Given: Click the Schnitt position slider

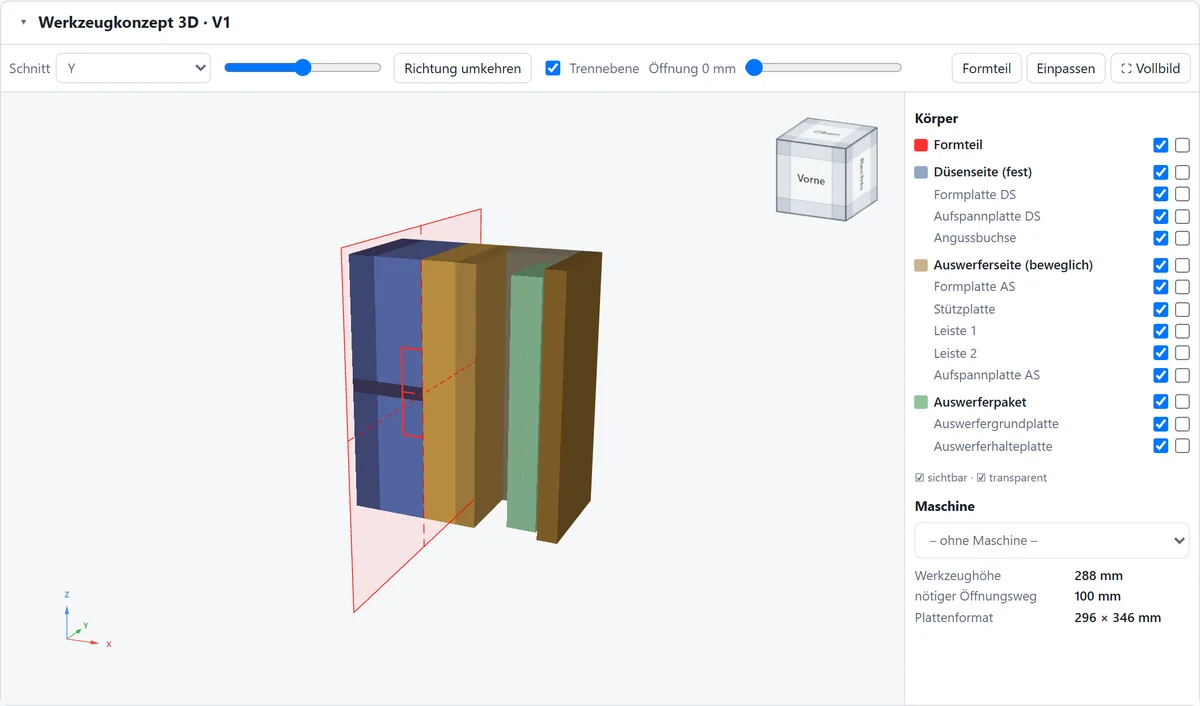Looking at the screenshot, I should pos(303,68).
